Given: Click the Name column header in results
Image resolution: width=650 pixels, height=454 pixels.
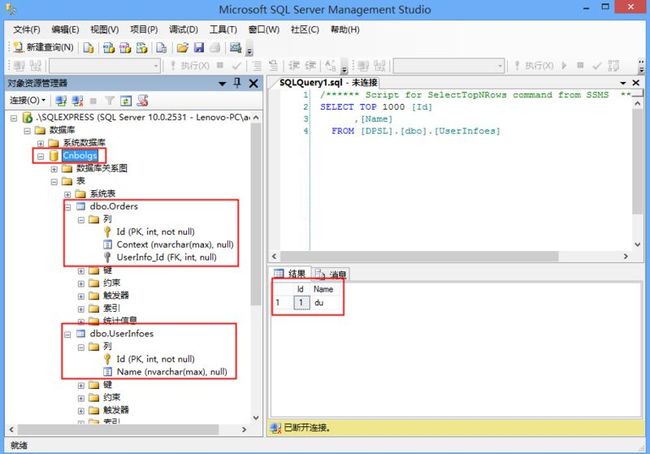Looking at the screenshot, I should (x=323, y=289).
